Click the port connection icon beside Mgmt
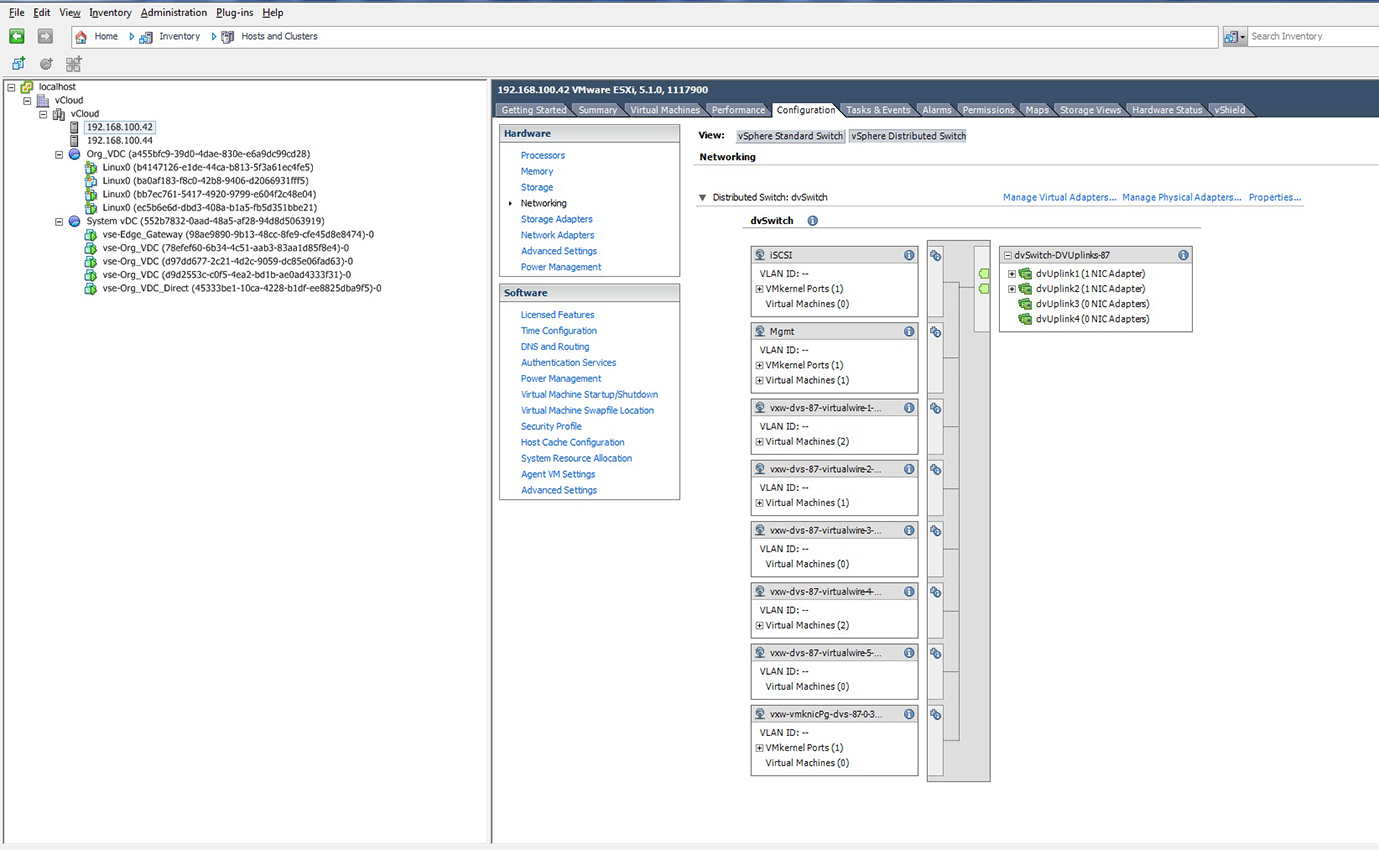Viewport: 1379px width, 850px height. [x=936, y=332]
